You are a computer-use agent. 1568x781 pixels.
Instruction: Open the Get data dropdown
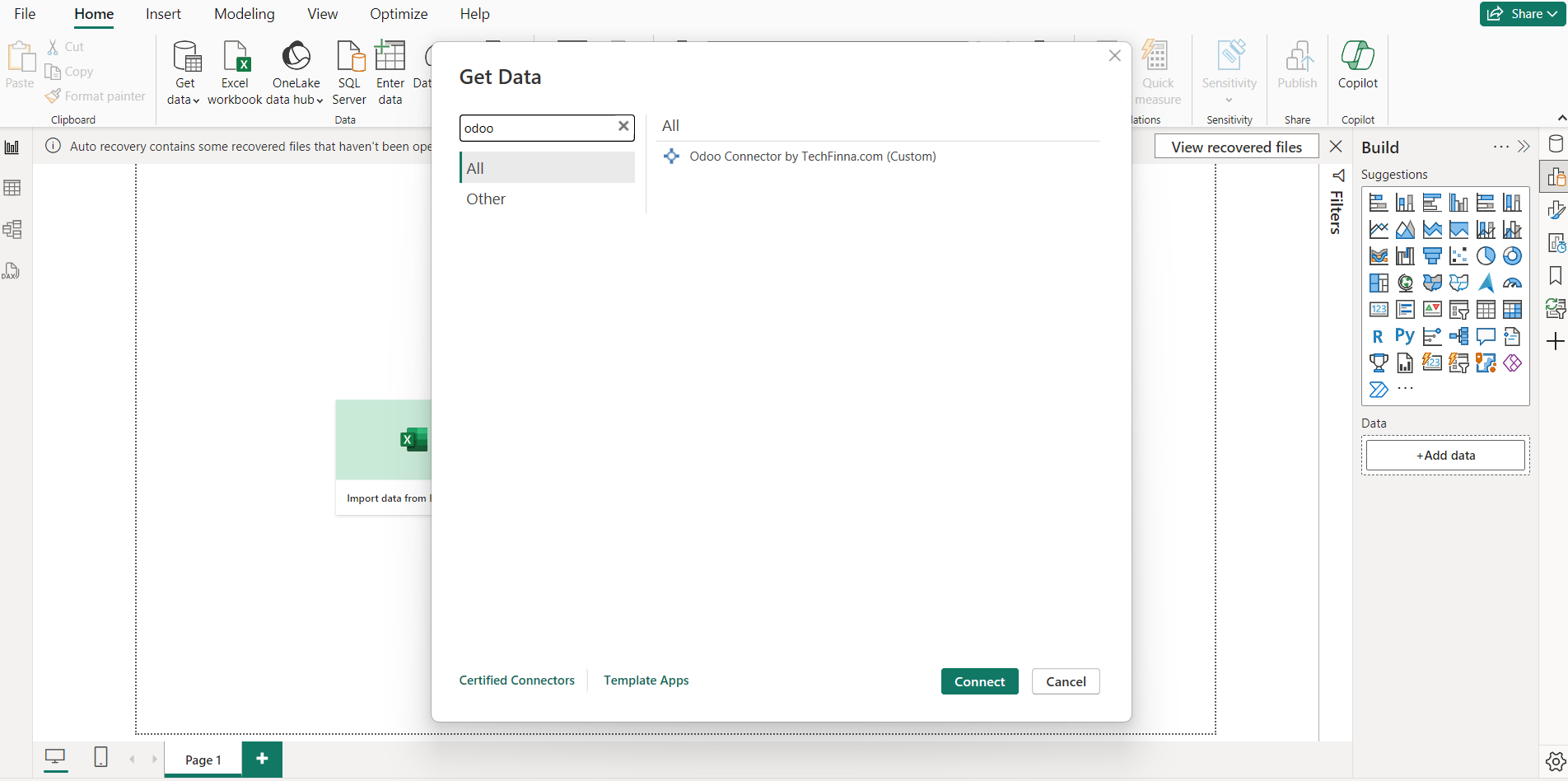coord(185,74)
